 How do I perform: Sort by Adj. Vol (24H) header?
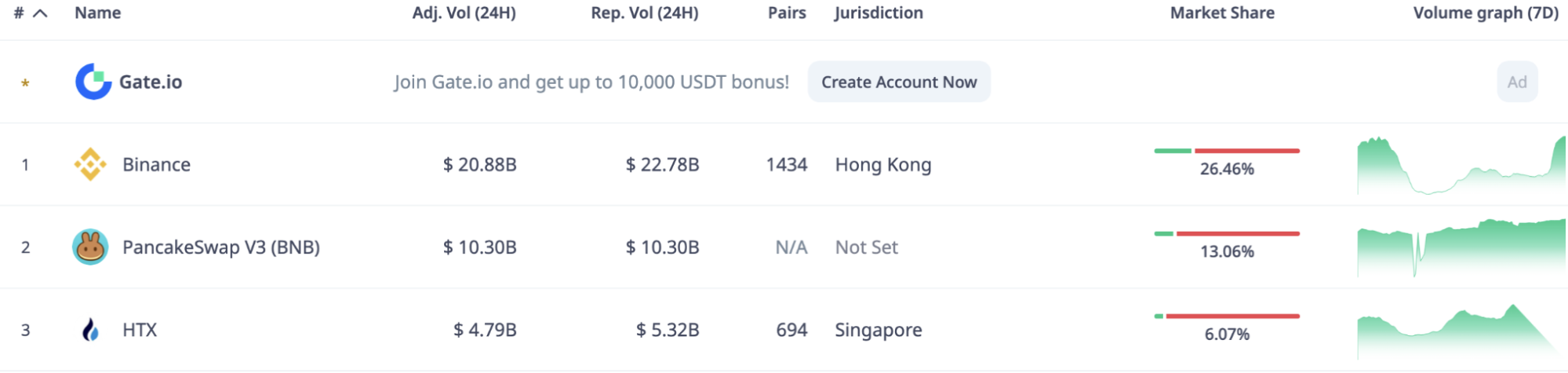click(x=464, y=13)
